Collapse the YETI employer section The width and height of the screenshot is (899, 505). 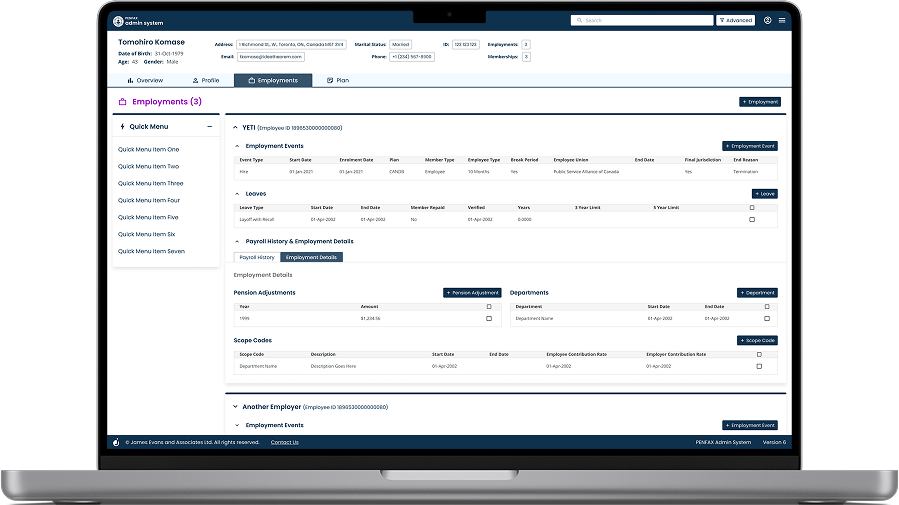[235, 128]
